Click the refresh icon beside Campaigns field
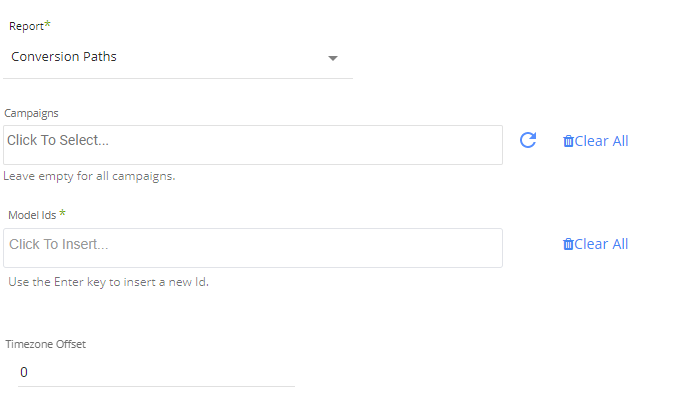This screenshot has width=681, height=407. pos(528,141)
